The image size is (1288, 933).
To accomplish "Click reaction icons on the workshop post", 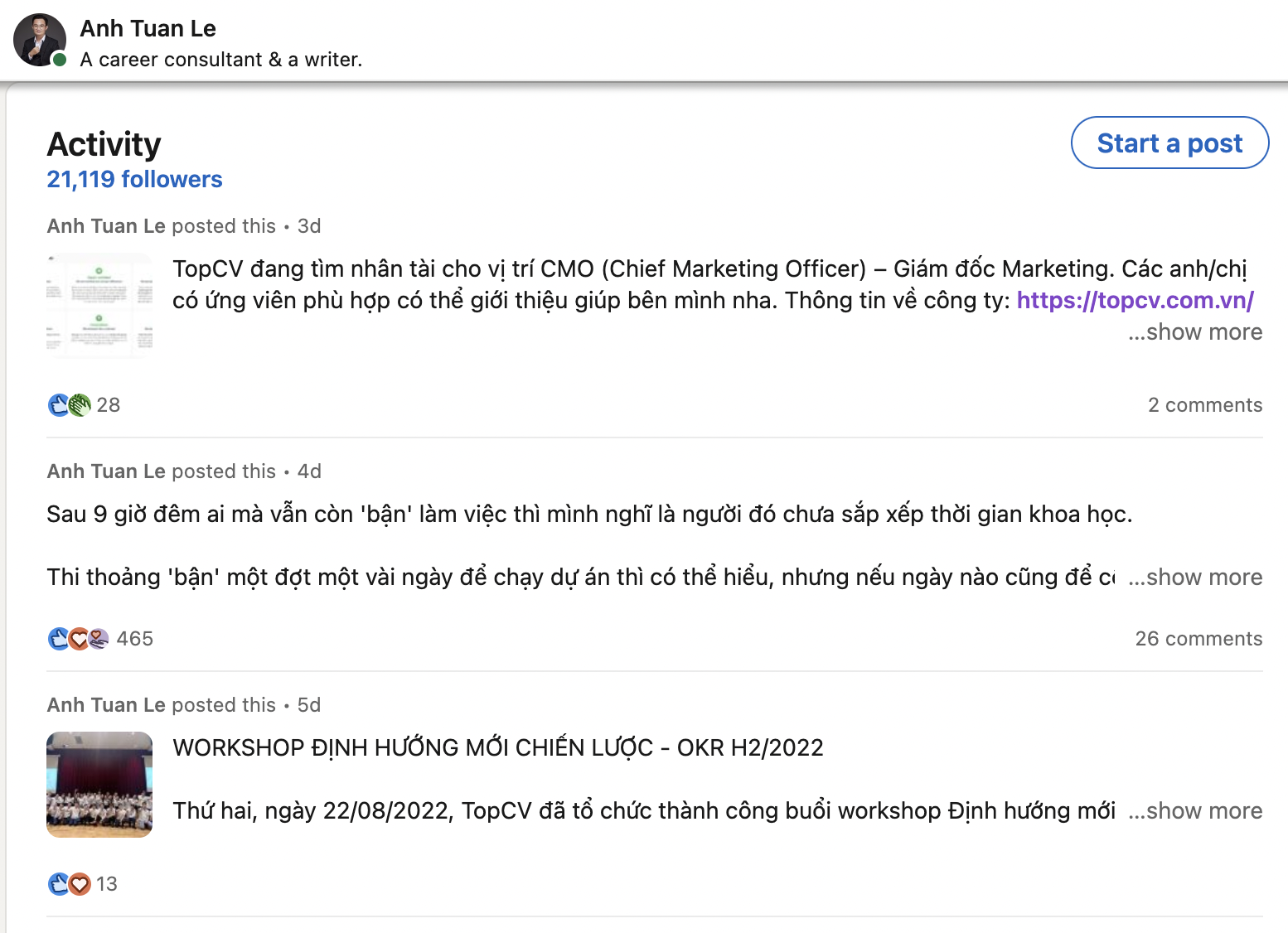I will (69, 884).
